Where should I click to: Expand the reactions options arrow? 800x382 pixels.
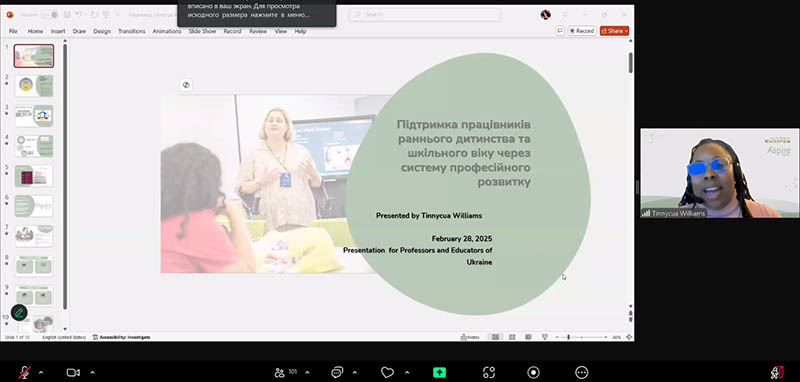click(x=407, y=373)
